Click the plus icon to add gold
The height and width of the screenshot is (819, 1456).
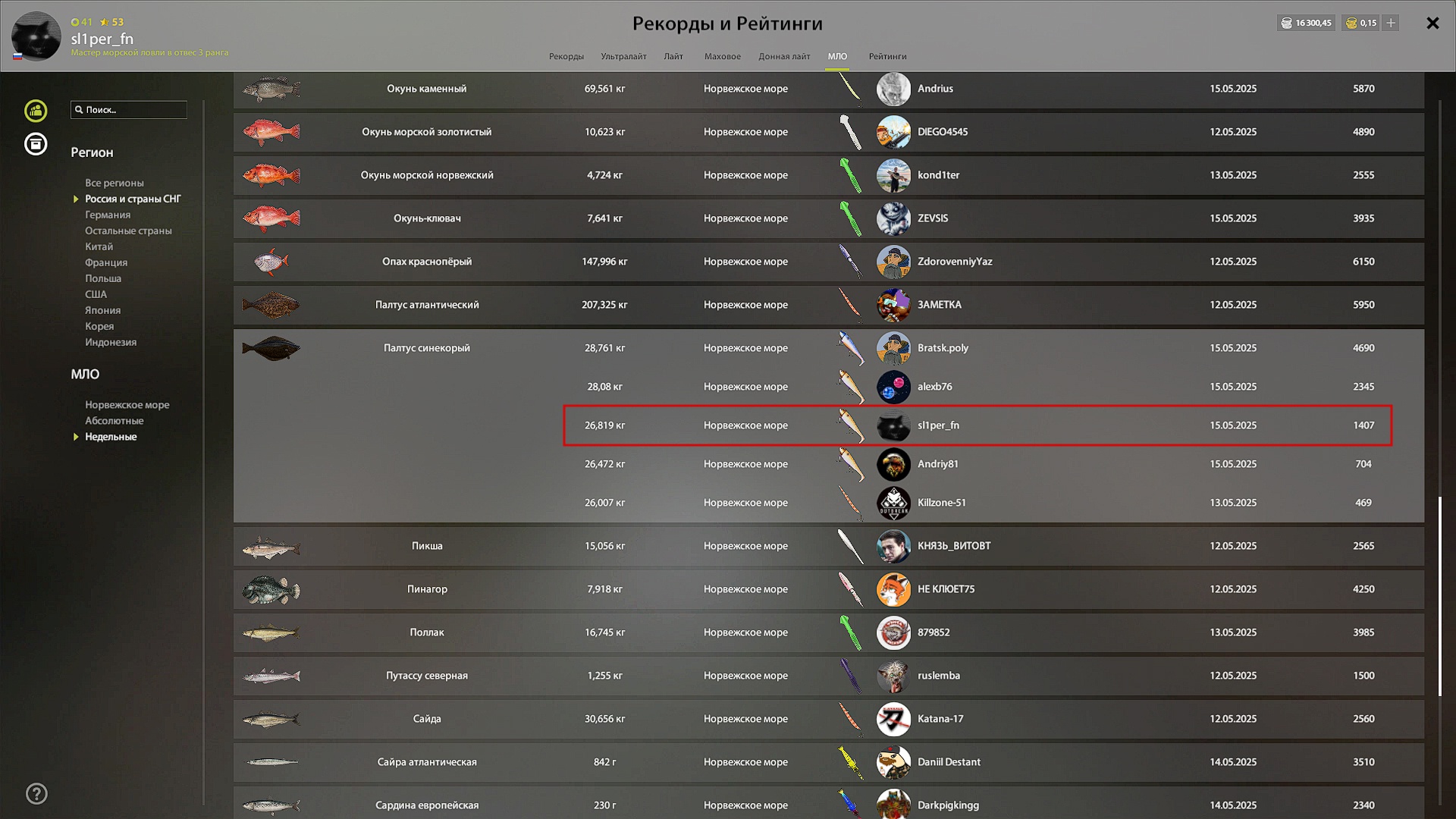[1391, 23]
